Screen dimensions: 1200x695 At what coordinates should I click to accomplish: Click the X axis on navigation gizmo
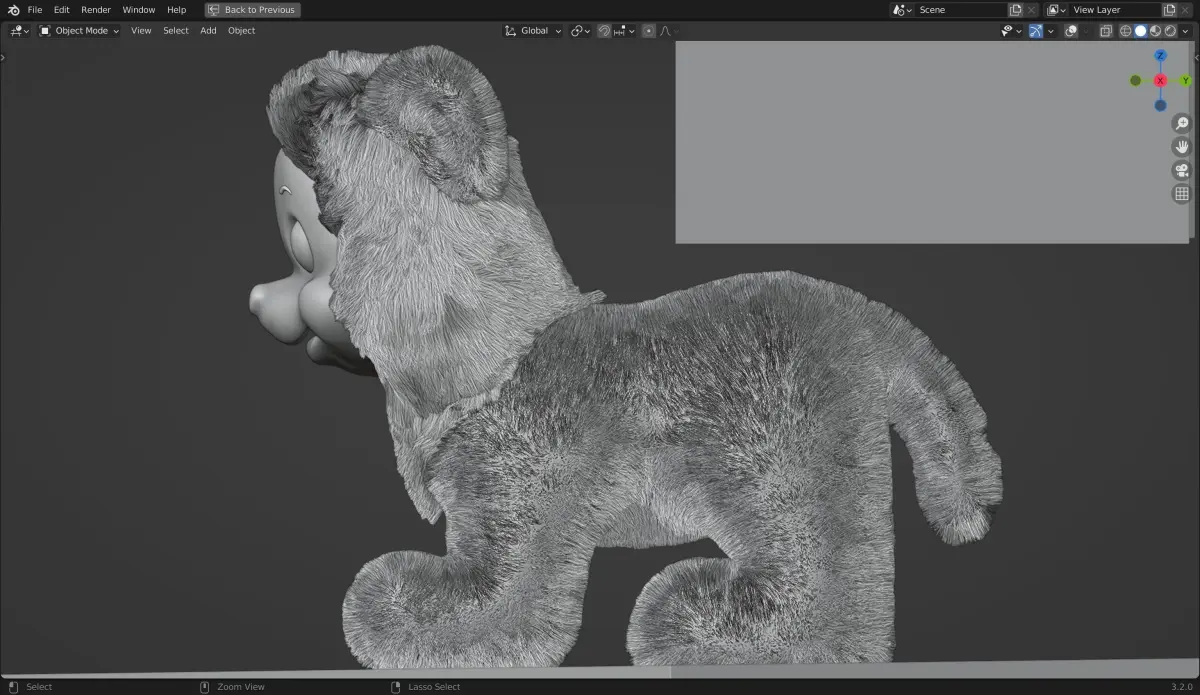(1160, 80)
